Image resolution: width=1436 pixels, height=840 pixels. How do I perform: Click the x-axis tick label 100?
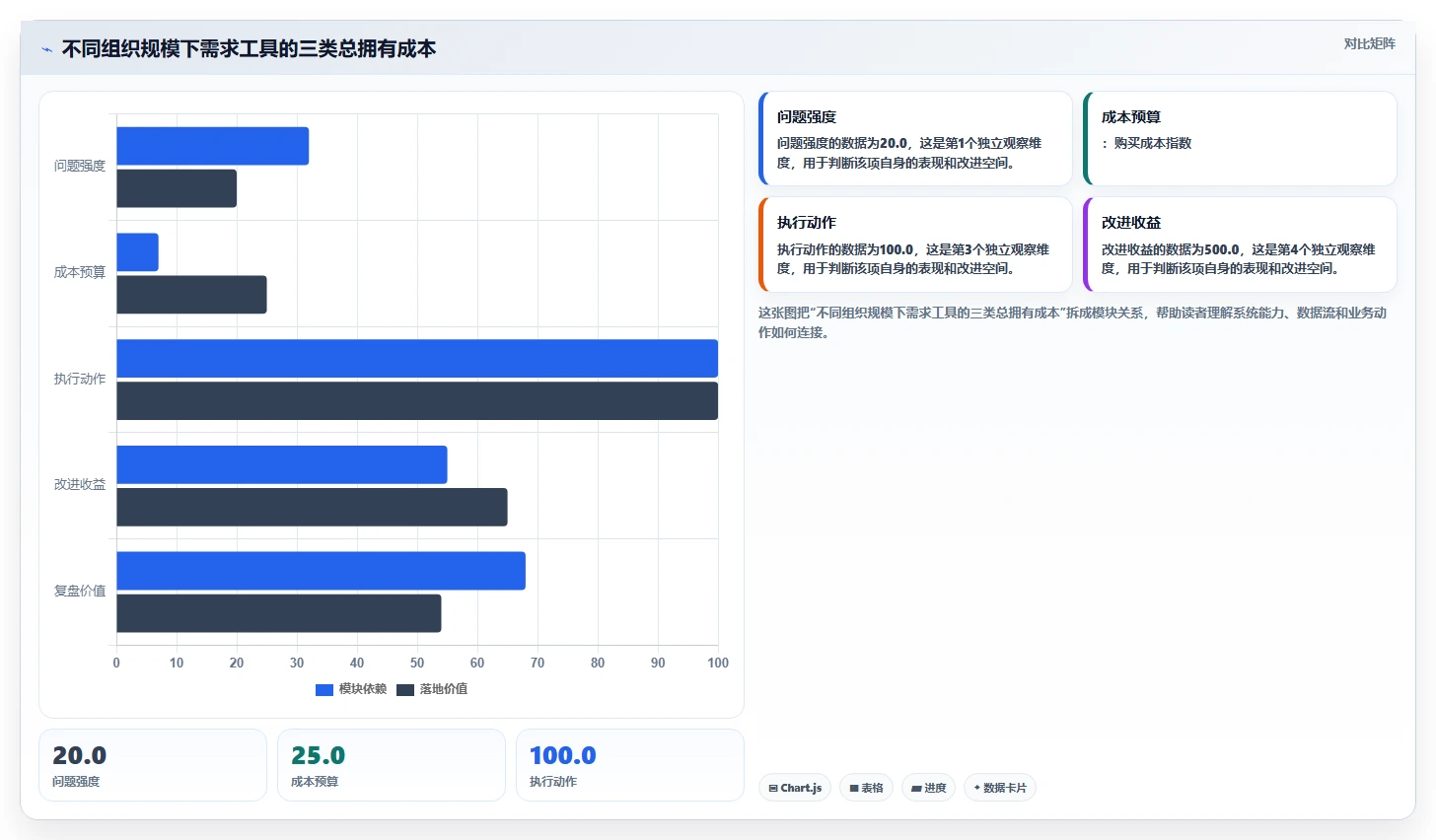[718, 663]
